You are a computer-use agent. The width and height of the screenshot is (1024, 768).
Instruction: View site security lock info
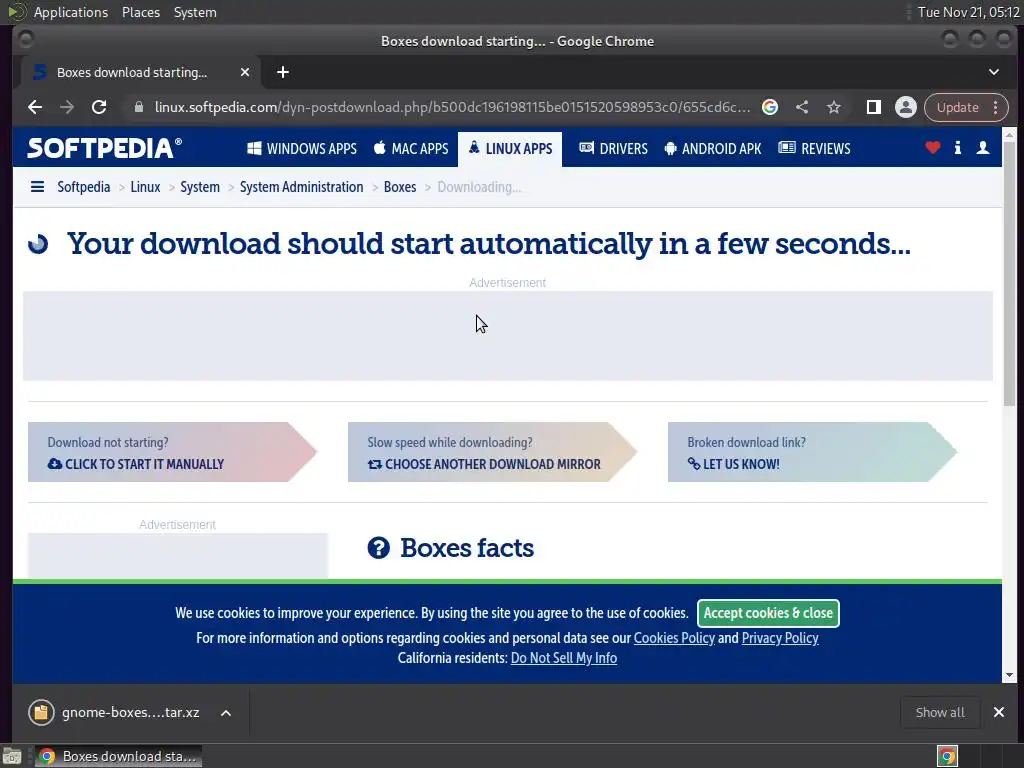pyautogui.click(x=138, y=107)
